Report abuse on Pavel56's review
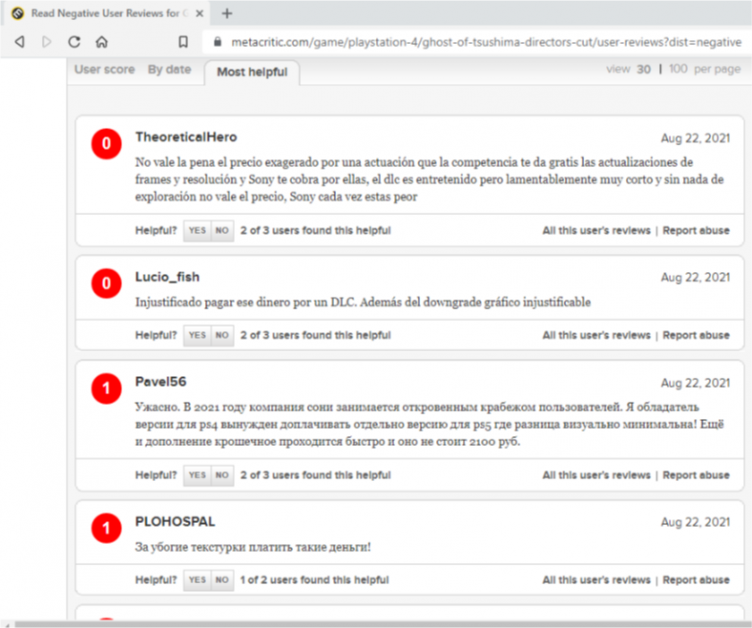The height and width of the screenshot is (628, 752). pos(695,475)
